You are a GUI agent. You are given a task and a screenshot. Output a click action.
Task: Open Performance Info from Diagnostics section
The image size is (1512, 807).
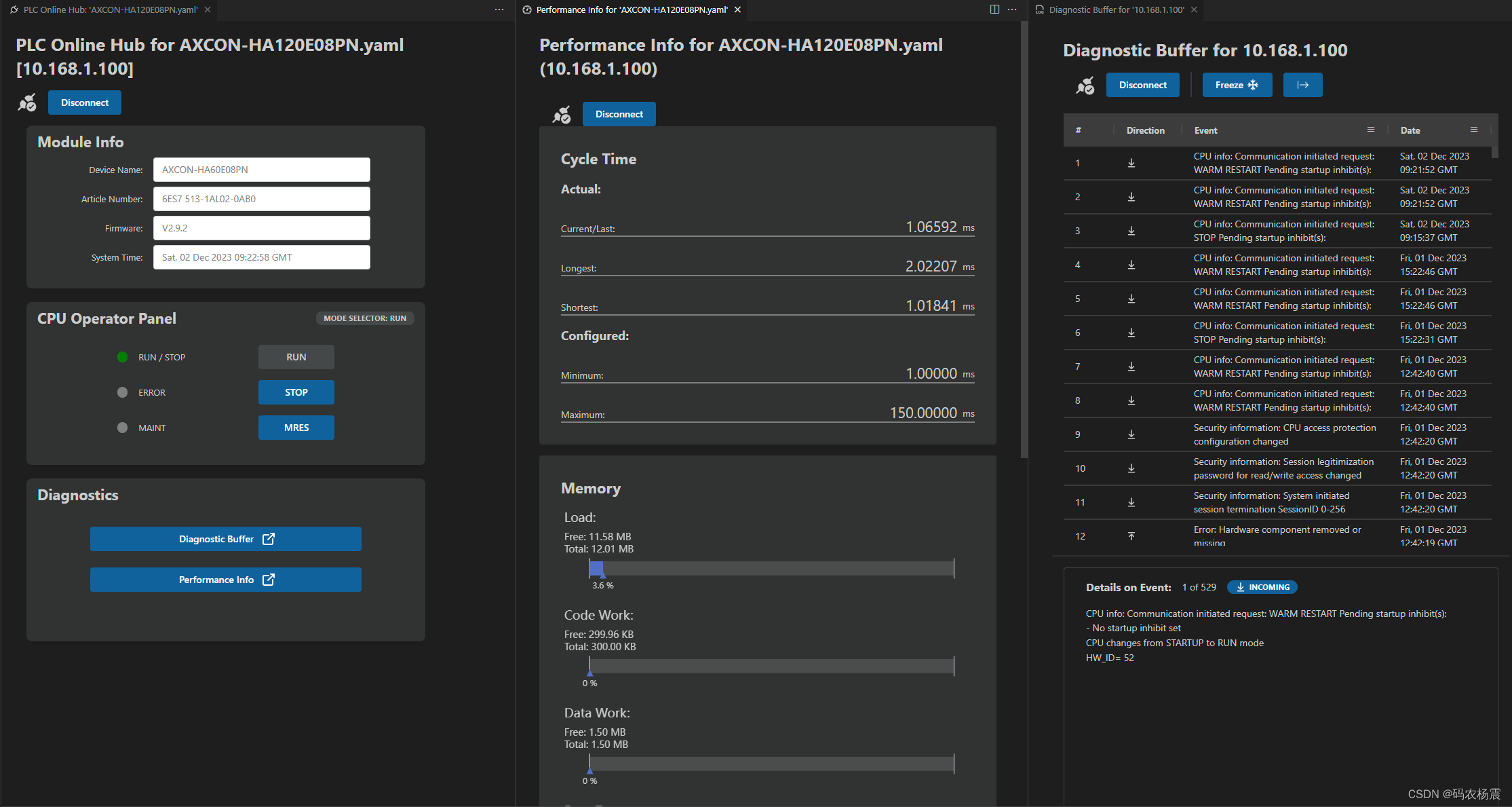coord(225,580)
